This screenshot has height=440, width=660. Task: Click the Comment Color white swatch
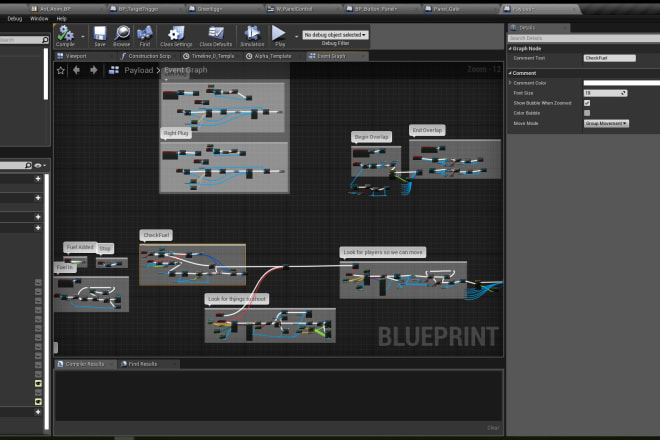click(622, 83)
